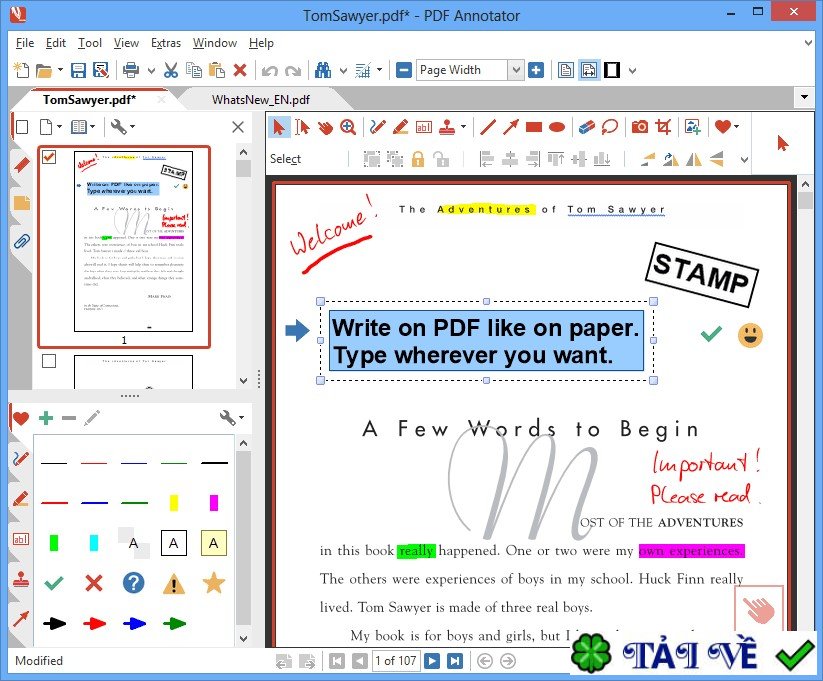Expand the document tabs list dropdown
Screen dimensions: 823x681
[804, 98]
